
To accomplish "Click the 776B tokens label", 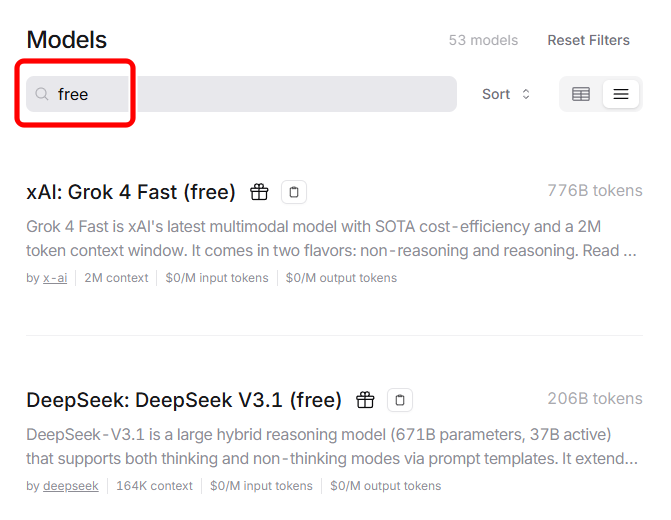I will [x=594, y=190].
